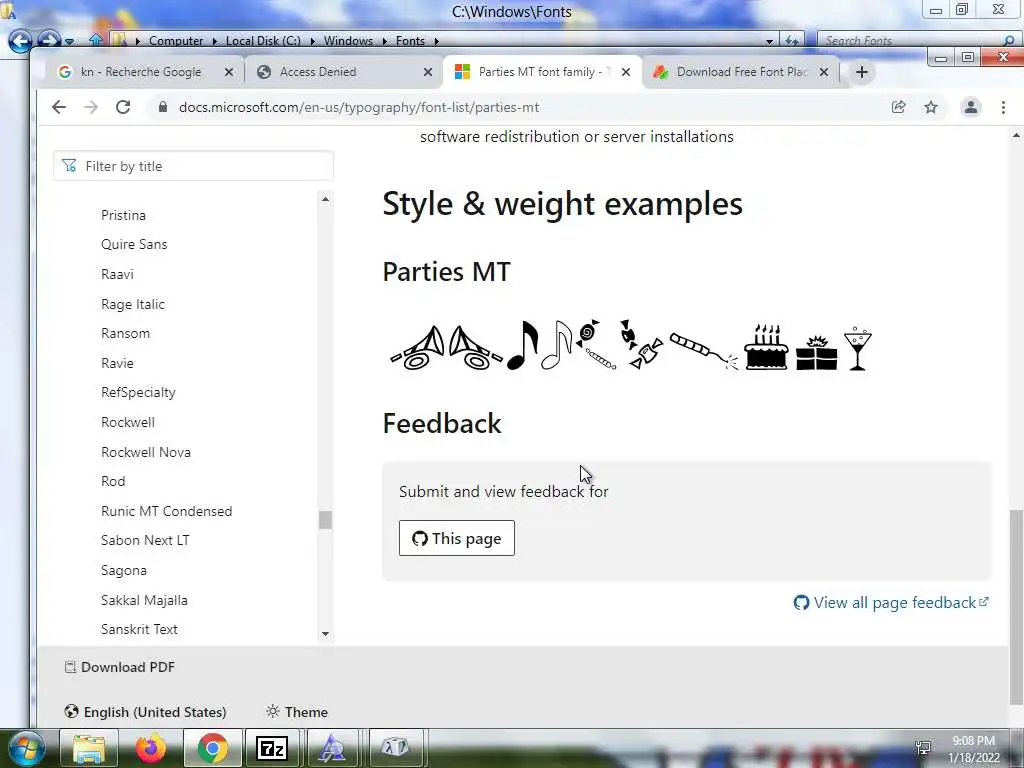Focus the Filter by title field
The height and width of the screenshot is (768, 1024).
pos(193,166)
